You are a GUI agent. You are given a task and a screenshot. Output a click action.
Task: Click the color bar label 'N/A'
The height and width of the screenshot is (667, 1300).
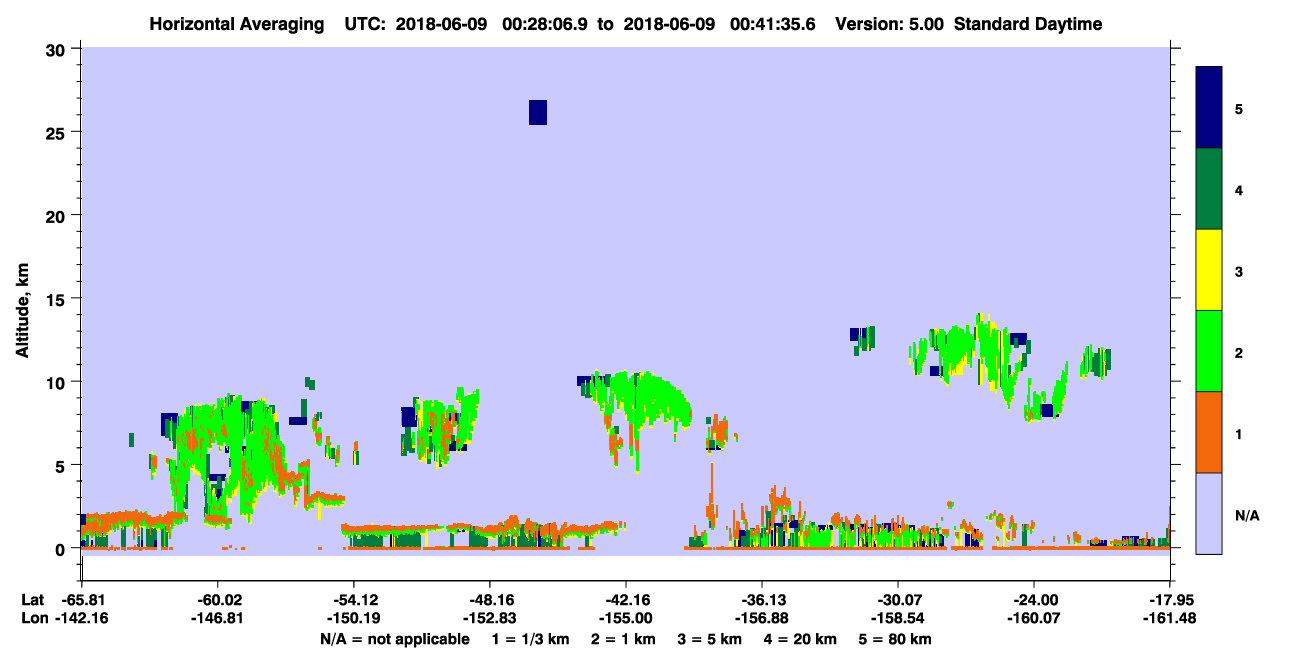tap(1246, 515)
